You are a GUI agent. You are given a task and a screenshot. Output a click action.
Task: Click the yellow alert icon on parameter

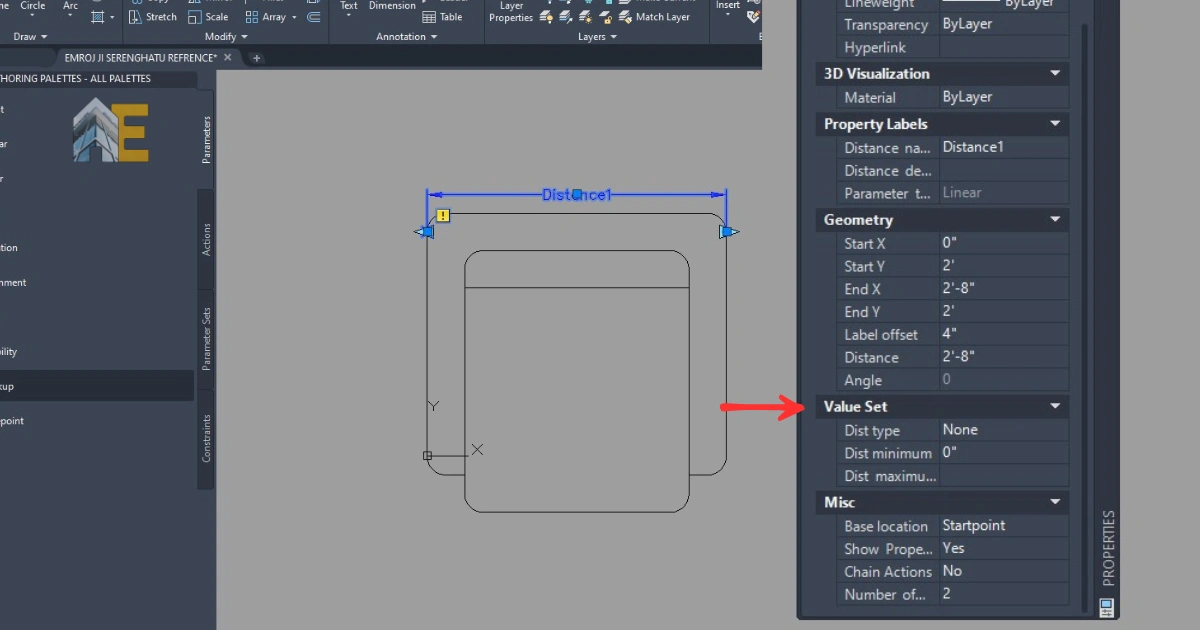point(443,215)
